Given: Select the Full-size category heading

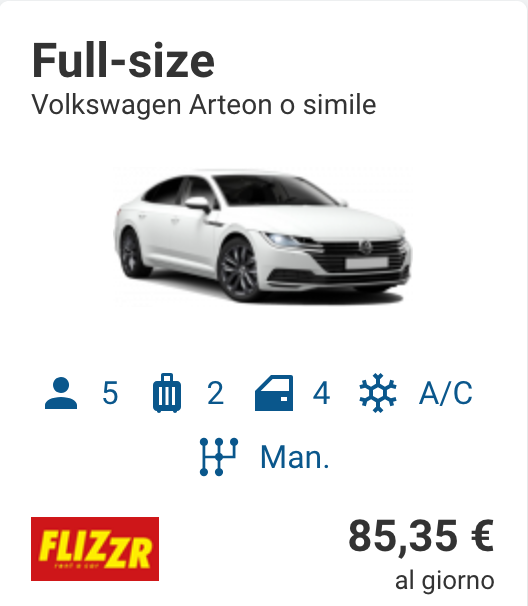Looking at the screenshot, I should click(123, 61).
